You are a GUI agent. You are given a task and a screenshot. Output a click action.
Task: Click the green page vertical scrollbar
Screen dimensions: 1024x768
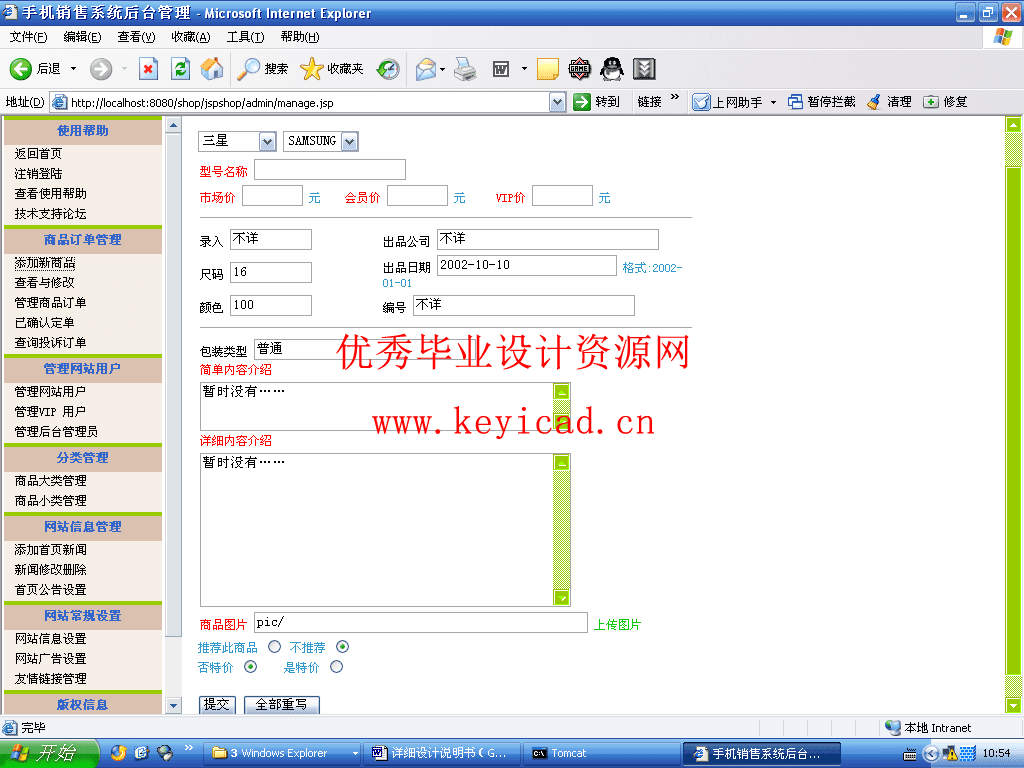click(1013, 420)
